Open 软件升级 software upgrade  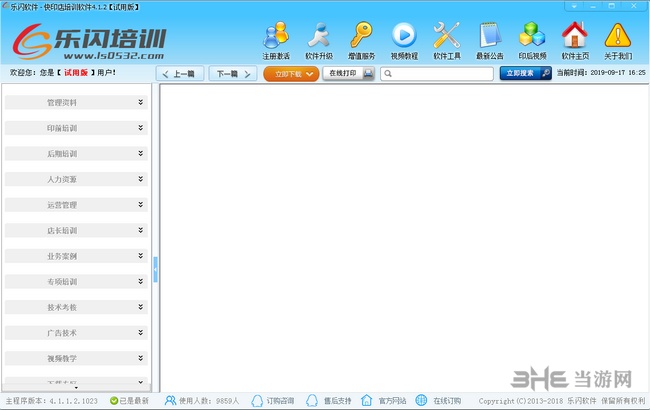click(318, 39)
